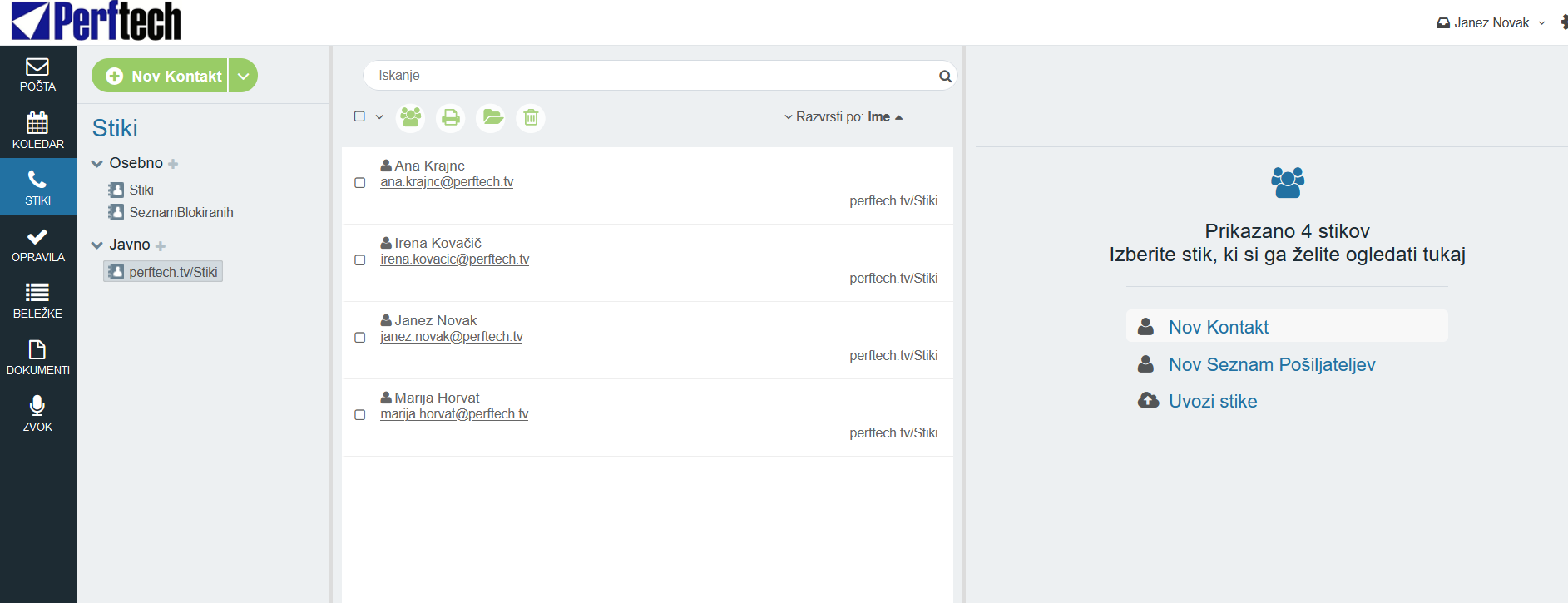
Task: Open email link ana.krajnc@perftech.tv
Action: [x=447, y=182]
